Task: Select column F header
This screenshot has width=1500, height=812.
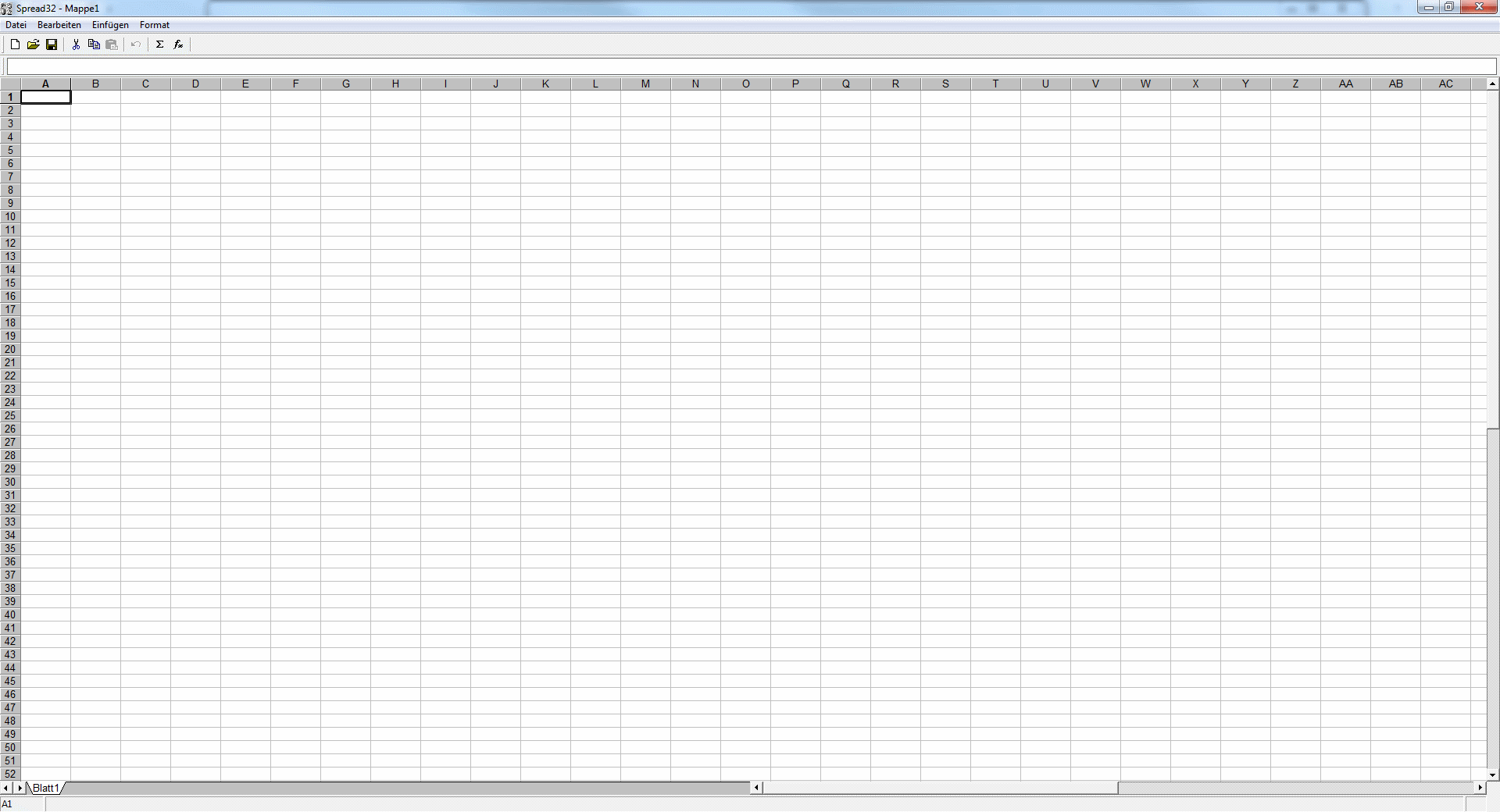Action: click(295, 84)
